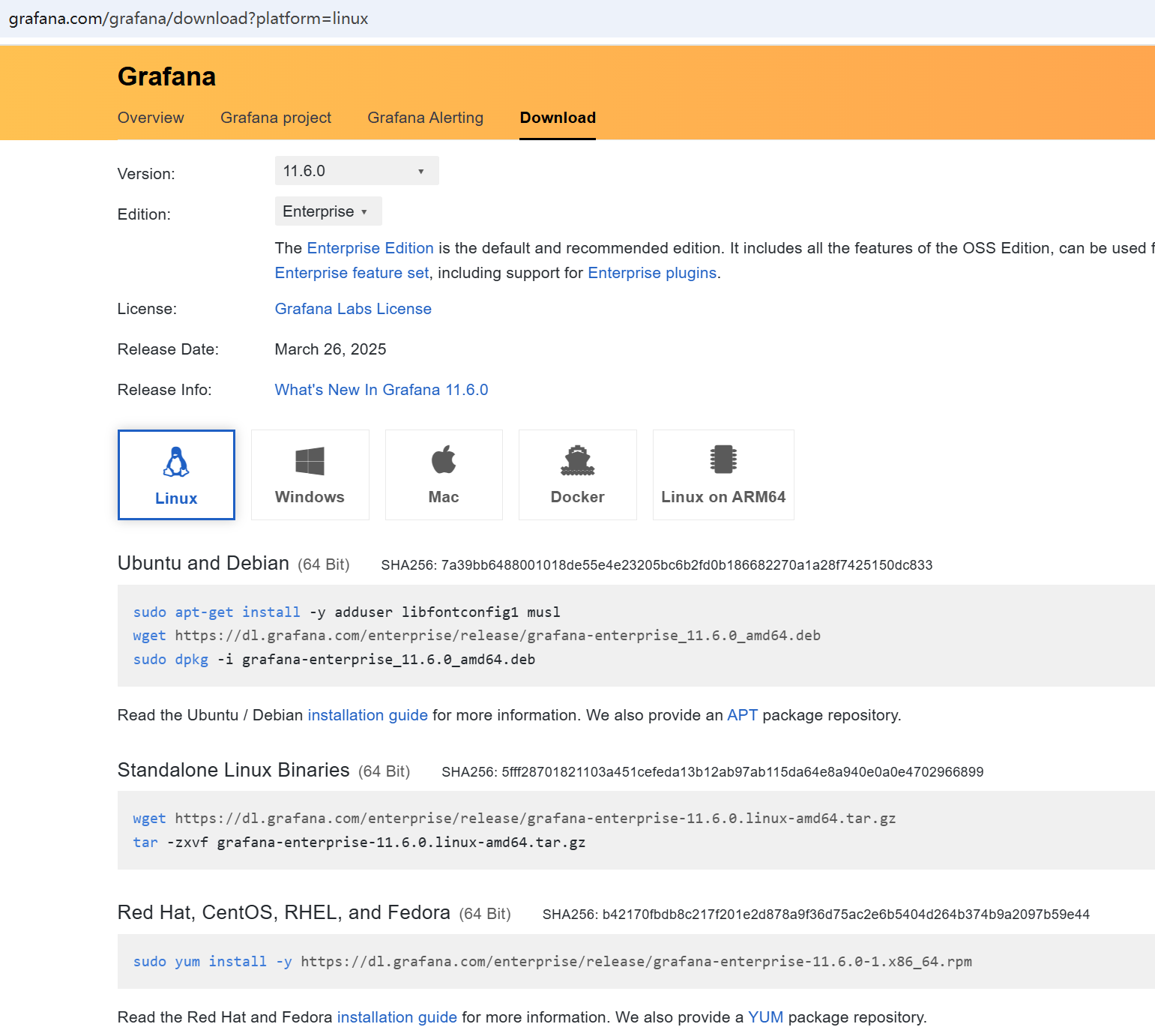This screenshot has height=1036, width=1155.
Task: Switch to the Overview tab
Action: coord(150,118)
